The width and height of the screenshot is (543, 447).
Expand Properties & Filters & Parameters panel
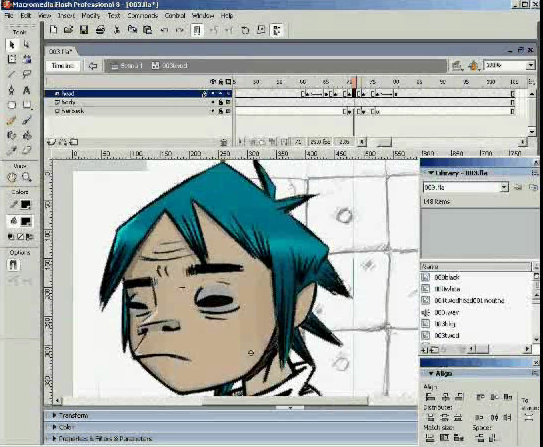click(x=54, y=438)
